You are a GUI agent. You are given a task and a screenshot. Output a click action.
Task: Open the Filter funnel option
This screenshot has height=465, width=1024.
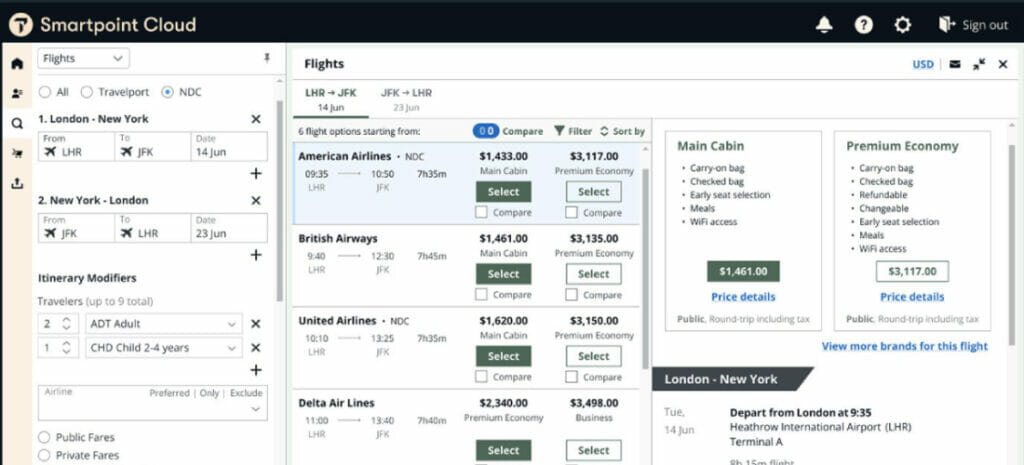pos(573,131)
